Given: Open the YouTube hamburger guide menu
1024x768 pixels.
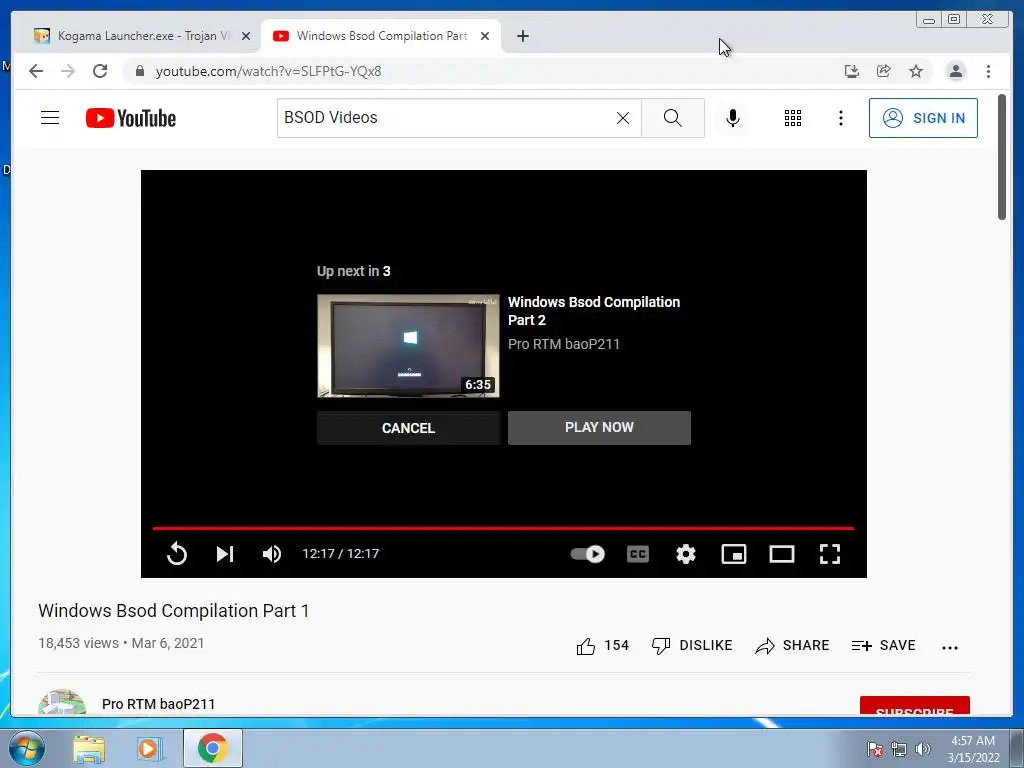Looking at the screenshot, I should pos(50,118).
